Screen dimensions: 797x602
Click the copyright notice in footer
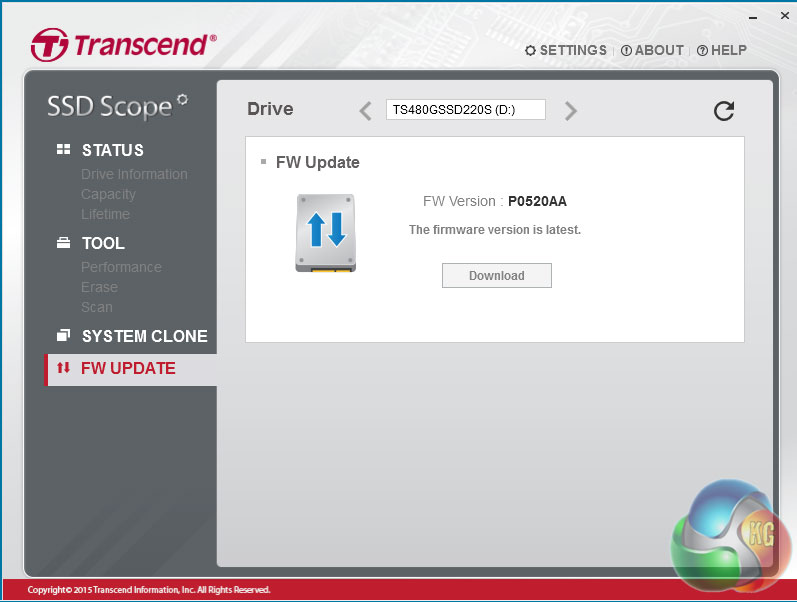point(148,590)
